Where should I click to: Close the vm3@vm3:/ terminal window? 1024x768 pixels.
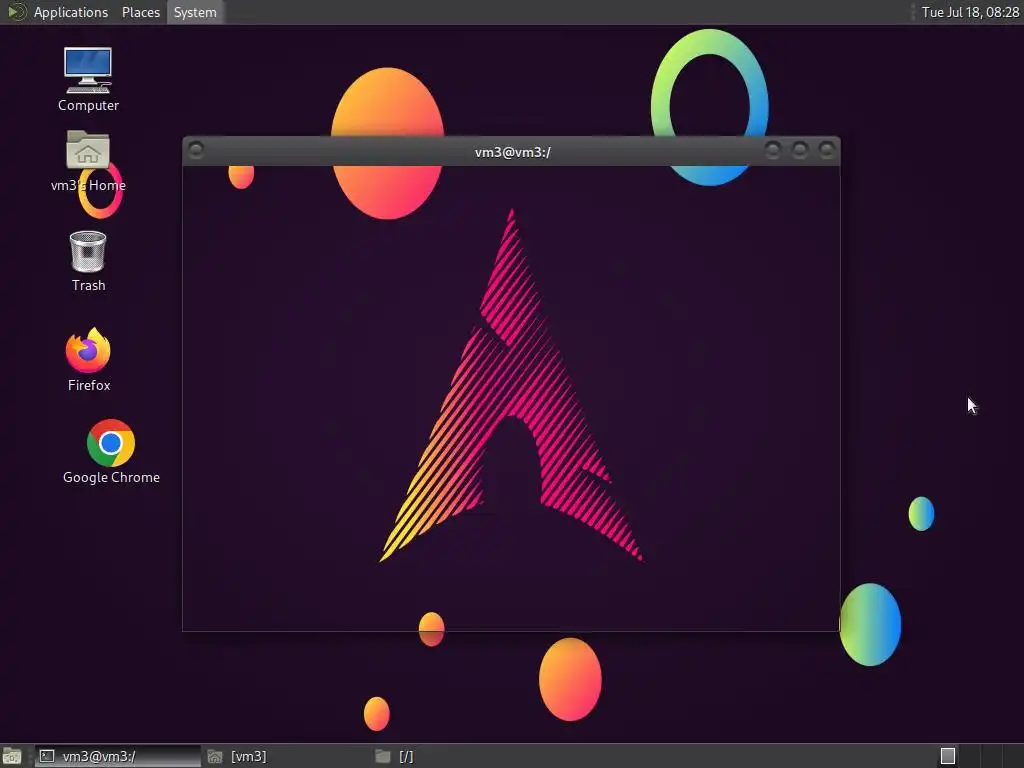pos(826,151)
